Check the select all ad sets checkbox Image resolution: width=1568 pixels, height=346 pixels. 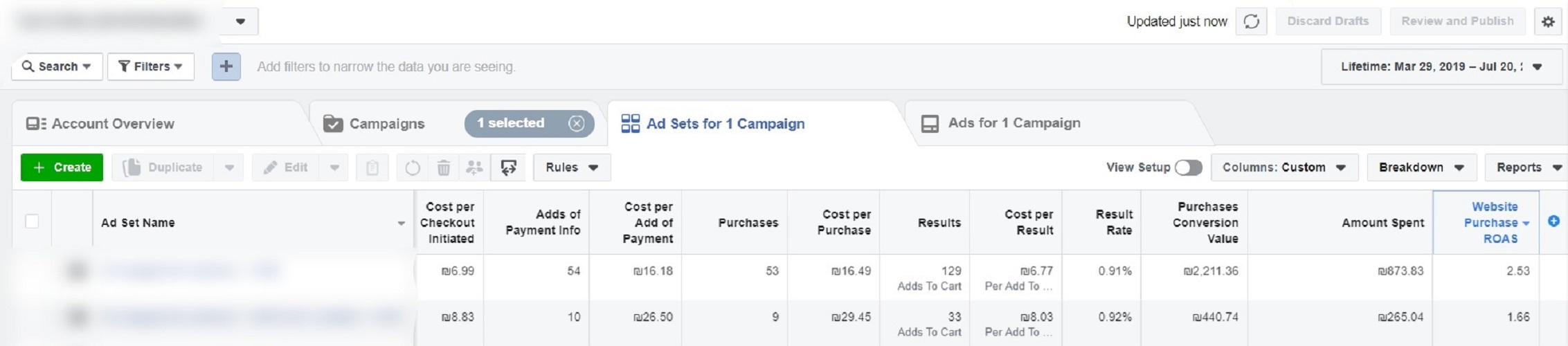(32, 221)
